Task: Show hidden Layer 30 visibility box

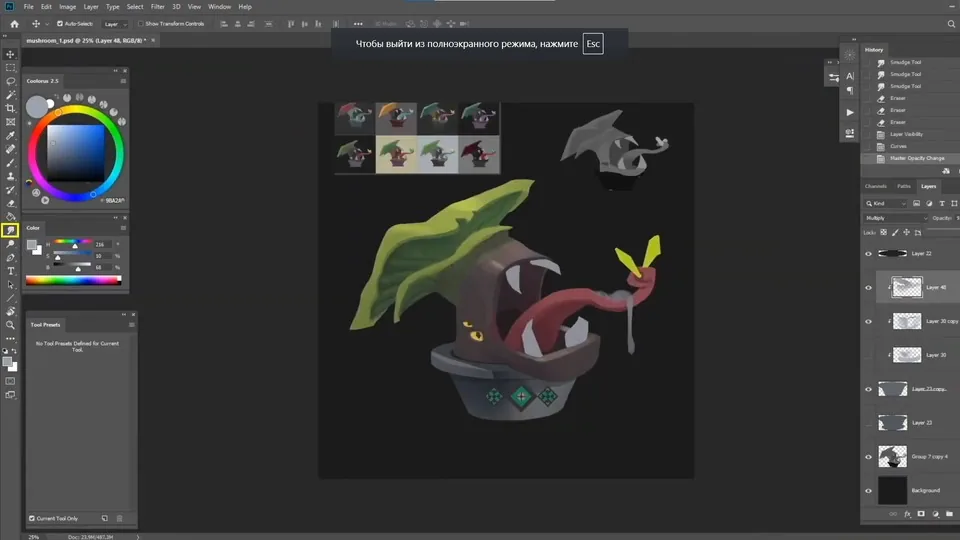Action: pyautogui.click(x=868, y=355)
